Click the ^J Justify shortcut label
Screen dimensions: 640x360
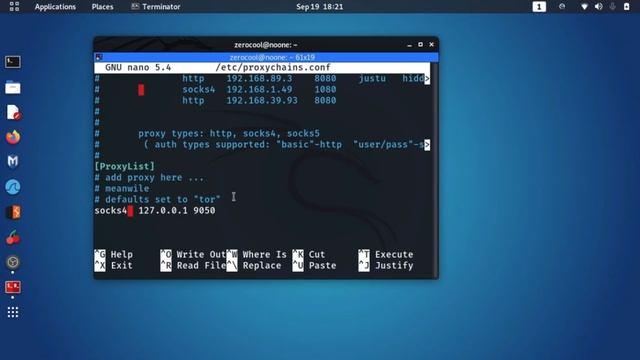click(386, 266)
